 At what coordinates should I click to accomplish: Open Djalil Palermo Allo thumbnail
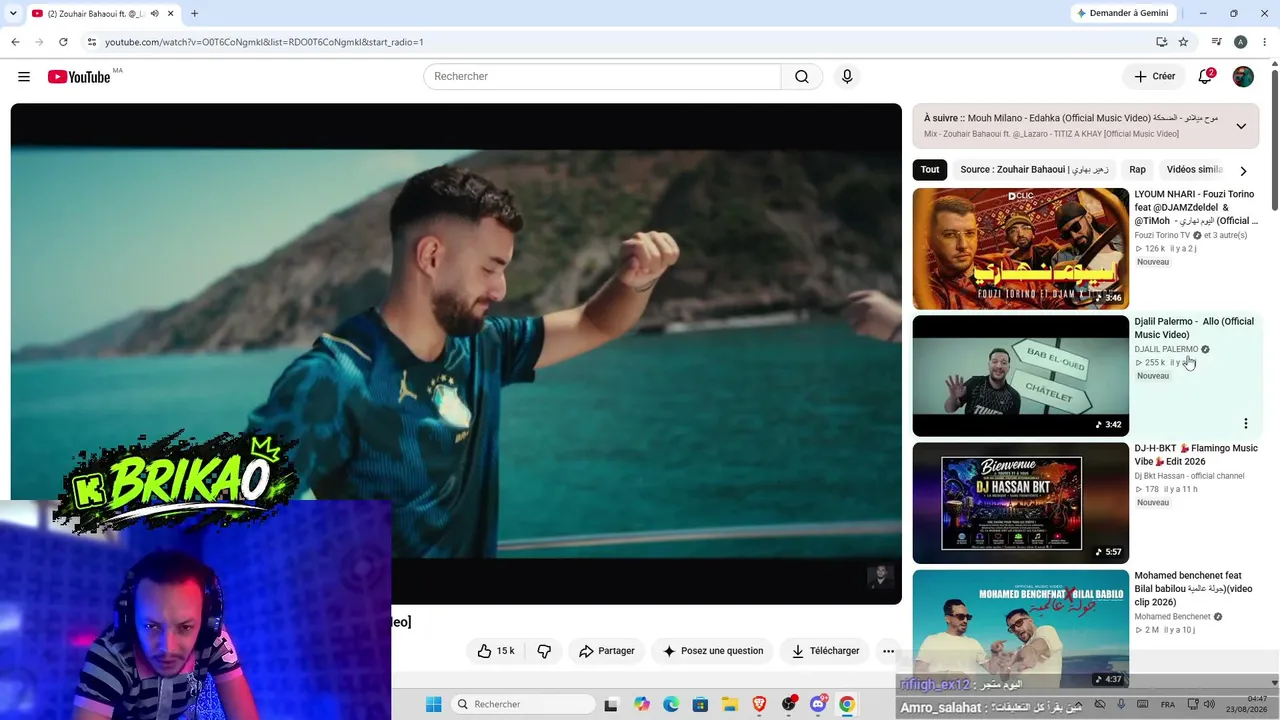point(1021,376)
